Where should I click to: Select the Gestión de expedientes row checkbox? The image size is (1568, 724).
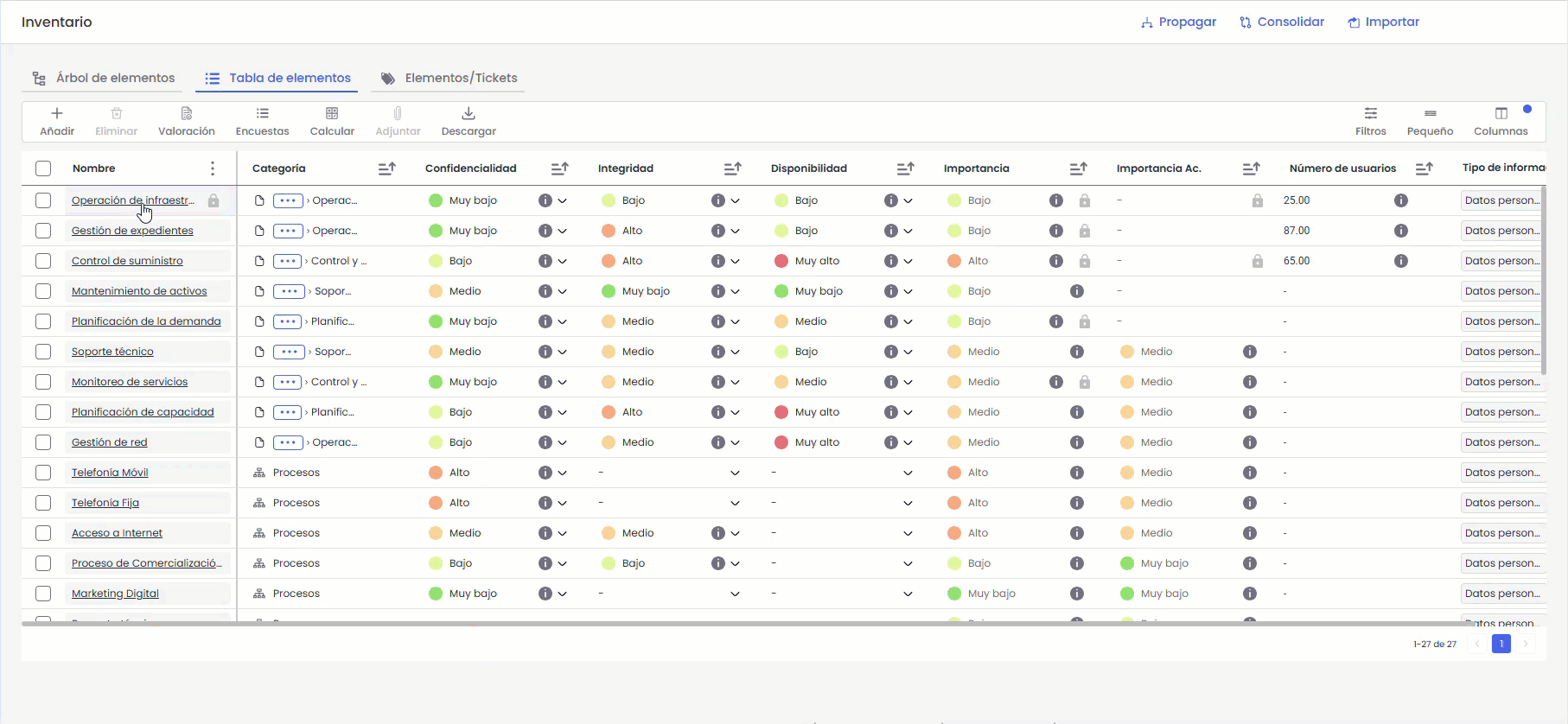click(43, 231)
